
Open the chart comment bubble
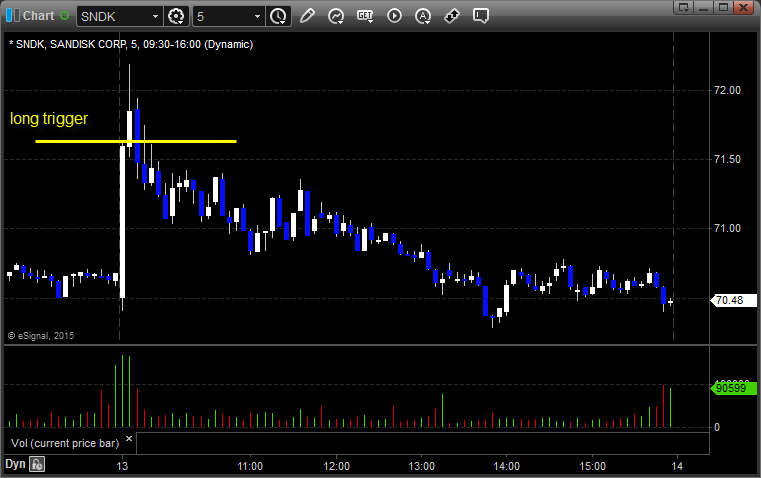click(480, 16)
